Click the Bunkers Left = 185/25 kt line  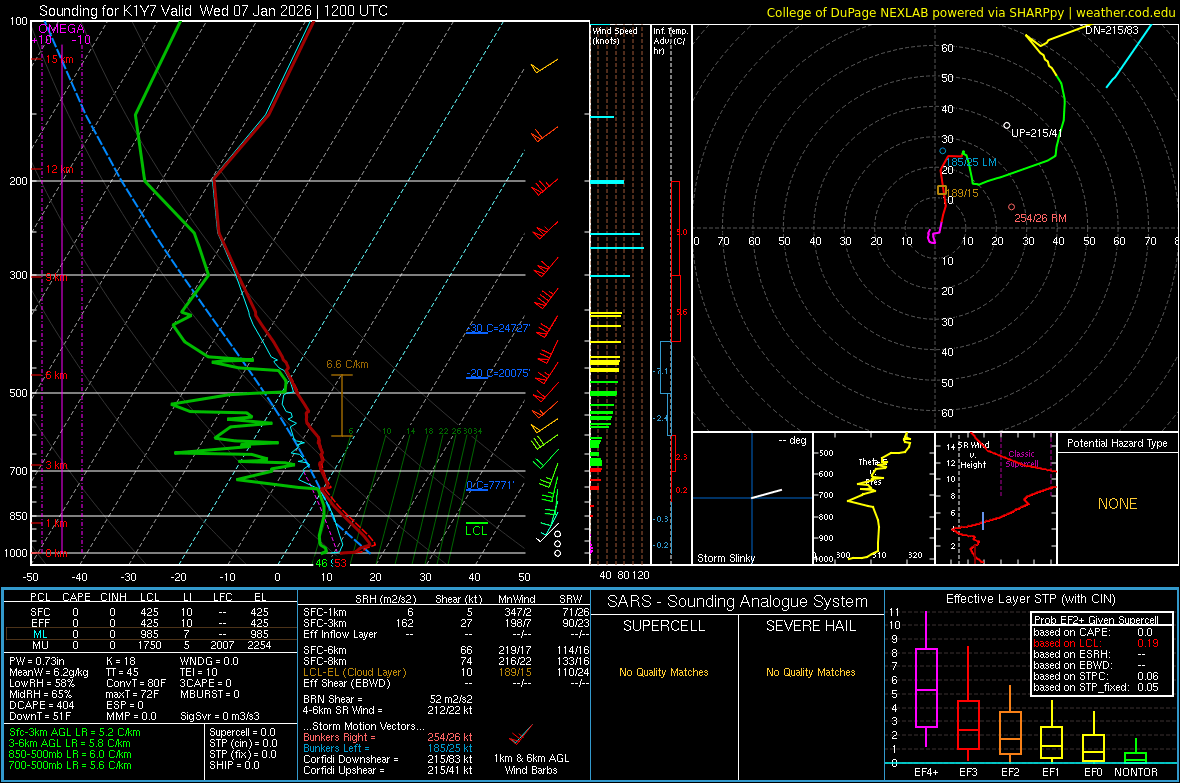pos(388,748)
